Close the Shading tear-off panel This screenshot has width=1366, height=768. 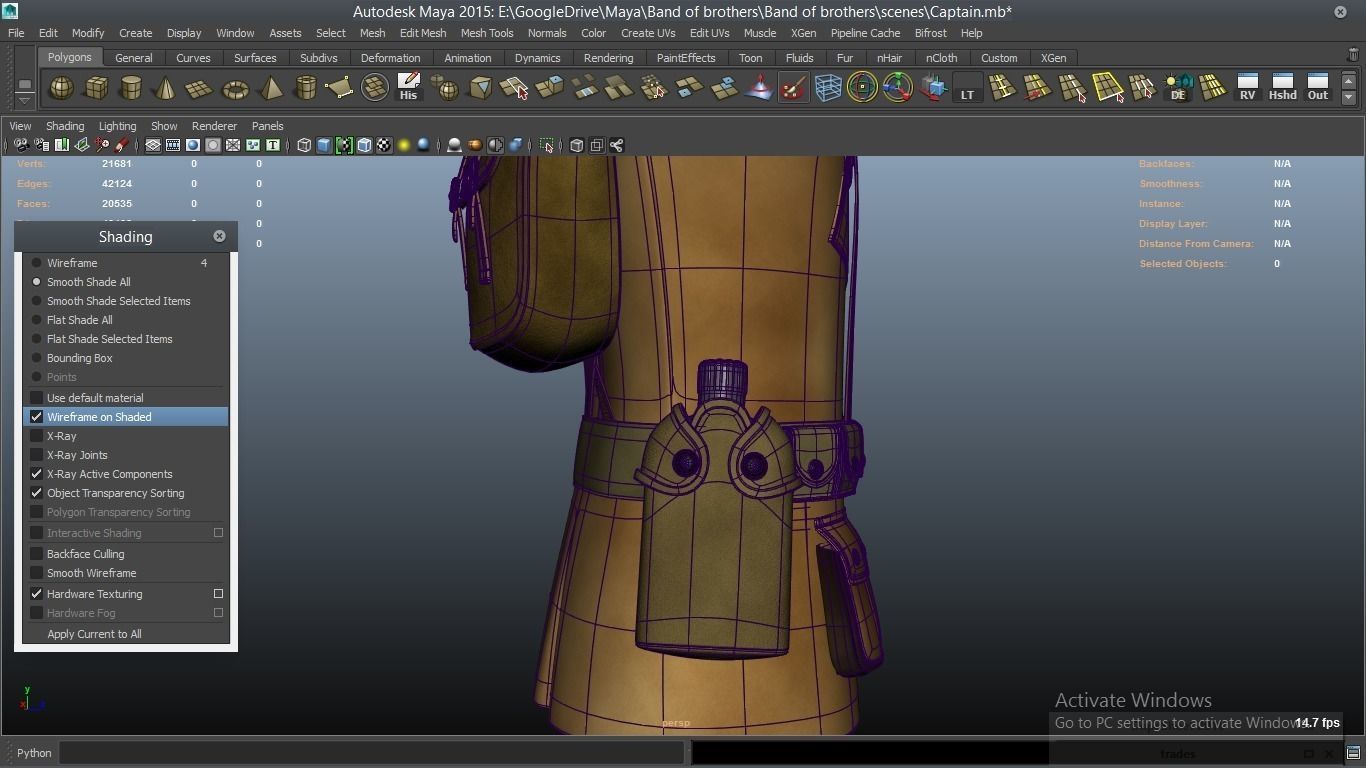(219, 236)
